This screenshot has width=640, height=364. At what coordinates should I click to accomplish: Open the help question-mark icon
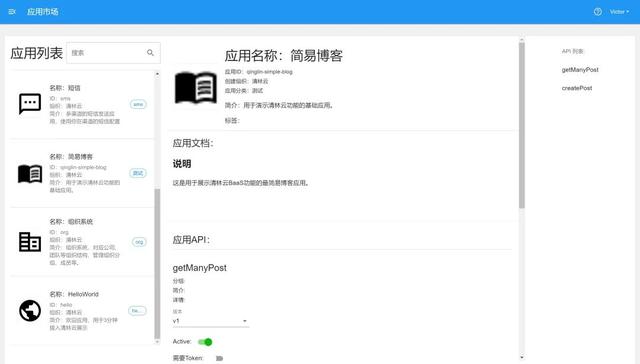click(x=598, y=12)
